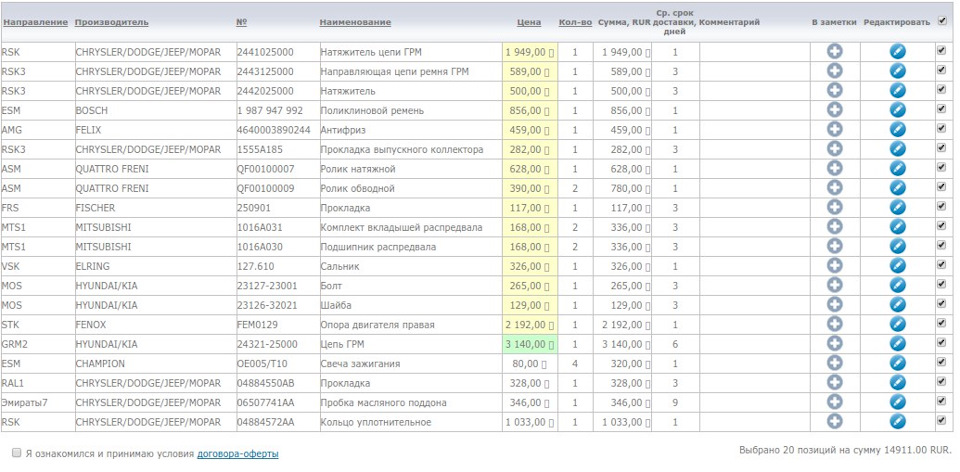
Task: Add Прокладка выпускного коллектора to notes
Action: pos(834,149)
